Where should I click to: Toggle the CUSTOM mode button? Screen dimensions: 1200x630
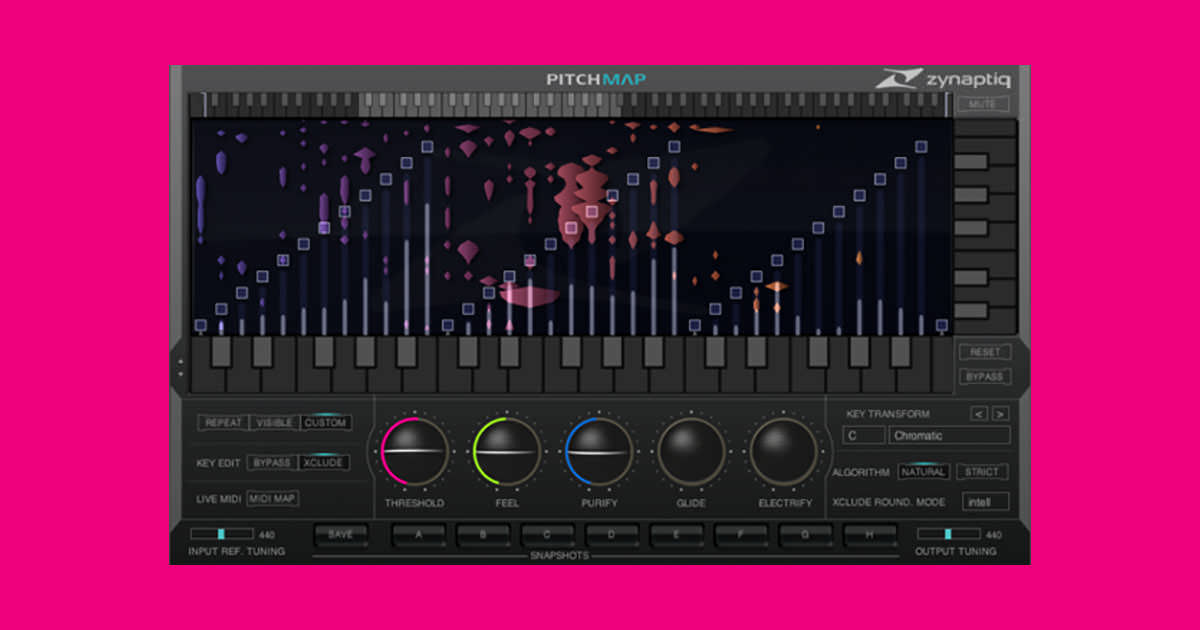(326, 423)
